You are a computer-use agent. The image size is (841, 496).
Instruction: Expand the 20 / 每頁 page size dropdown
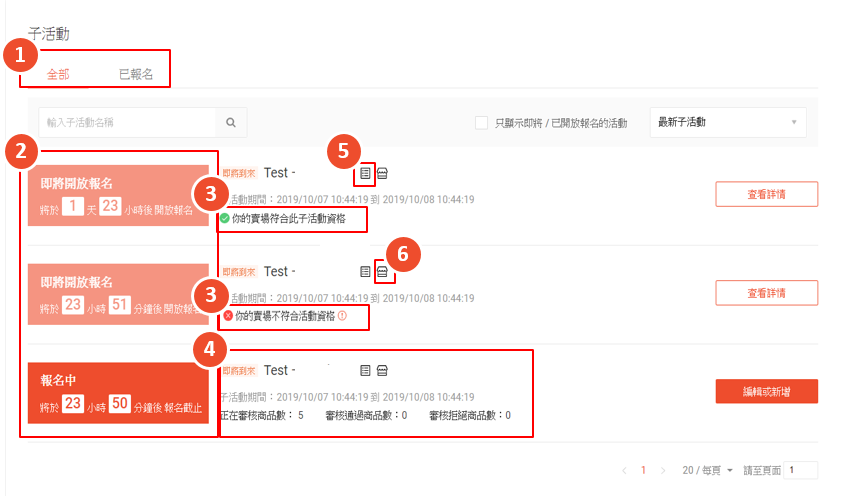[707, 470]
